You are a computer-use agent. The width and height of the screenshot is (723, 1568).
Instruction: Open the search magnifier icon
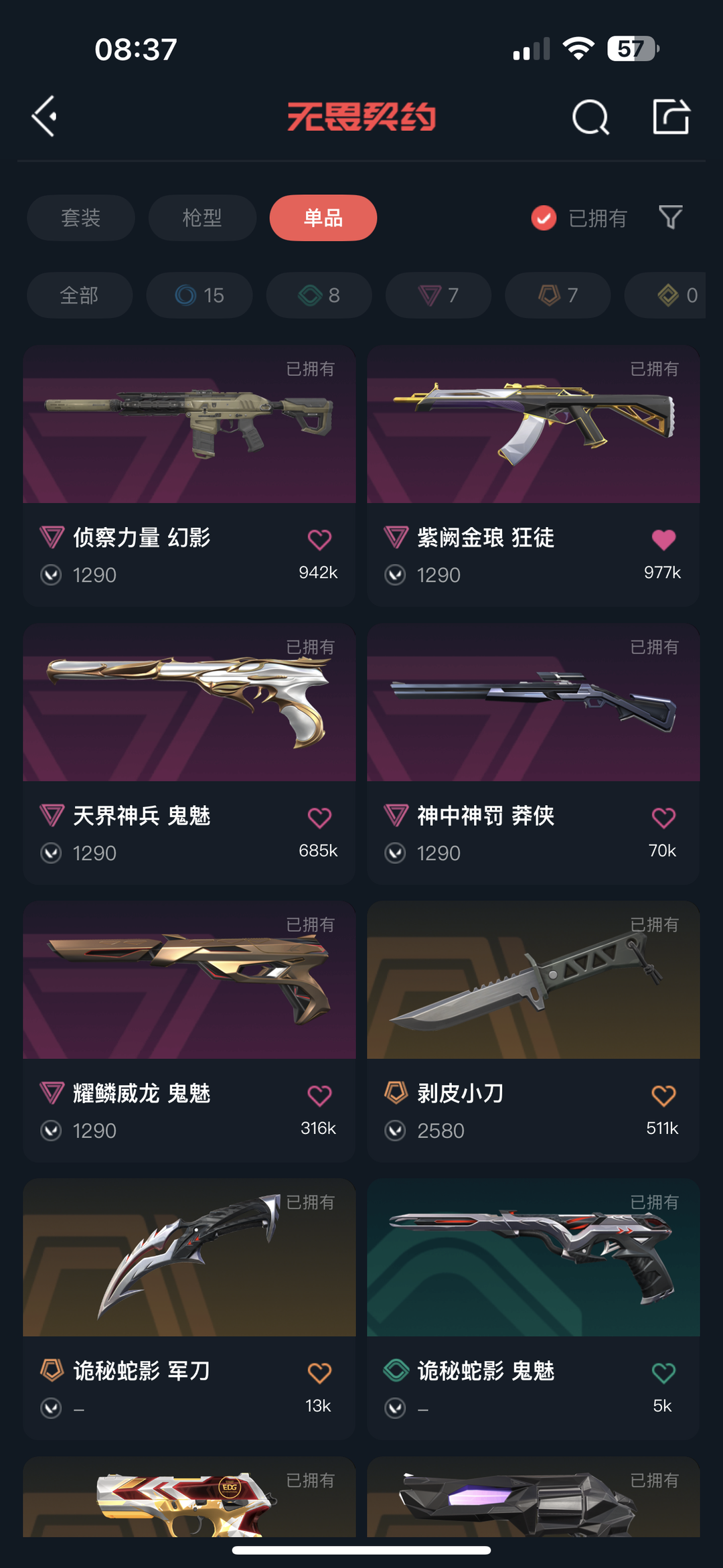(591, 117)
